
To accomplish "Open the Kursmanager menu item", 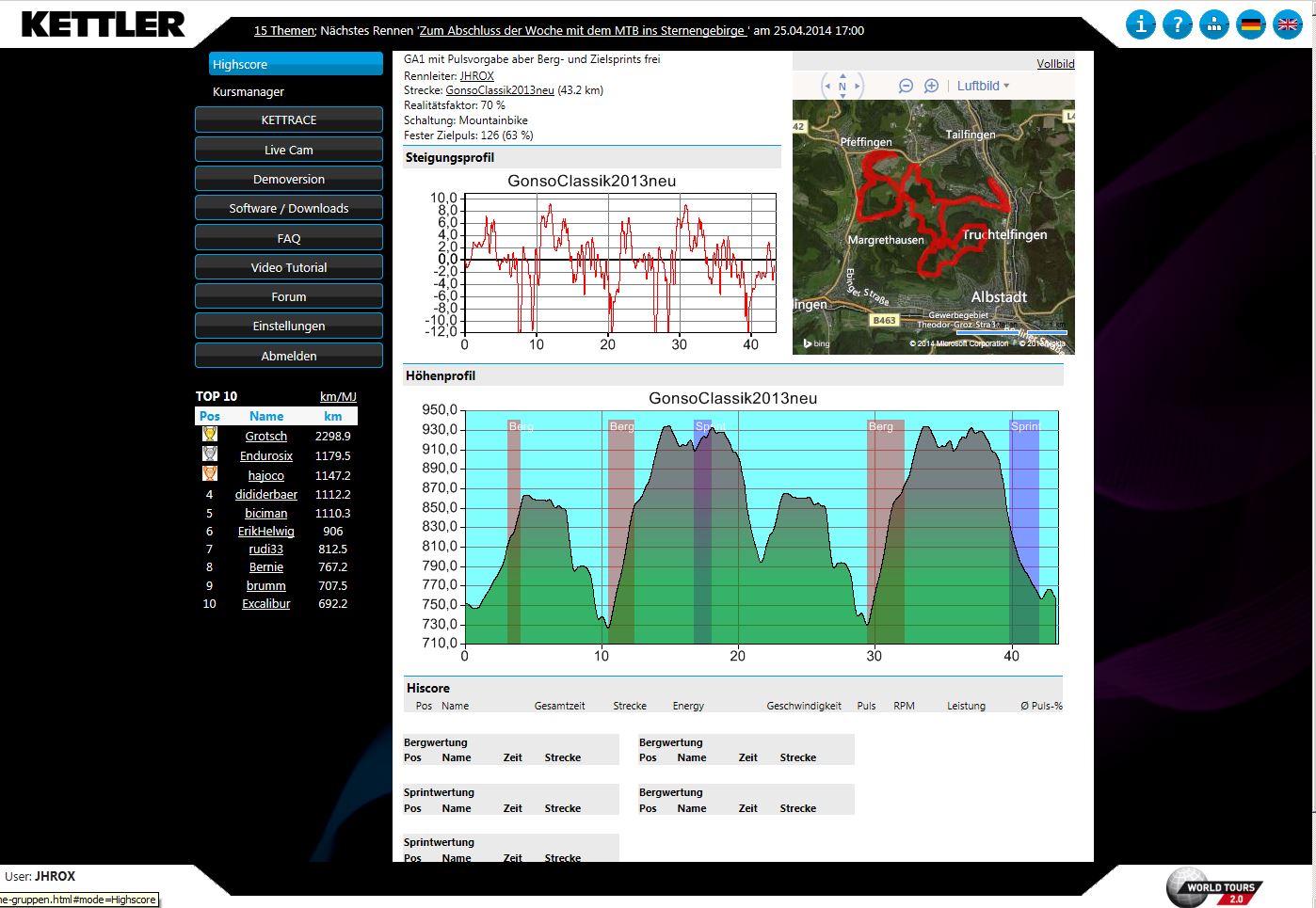I will pos(249,91).
